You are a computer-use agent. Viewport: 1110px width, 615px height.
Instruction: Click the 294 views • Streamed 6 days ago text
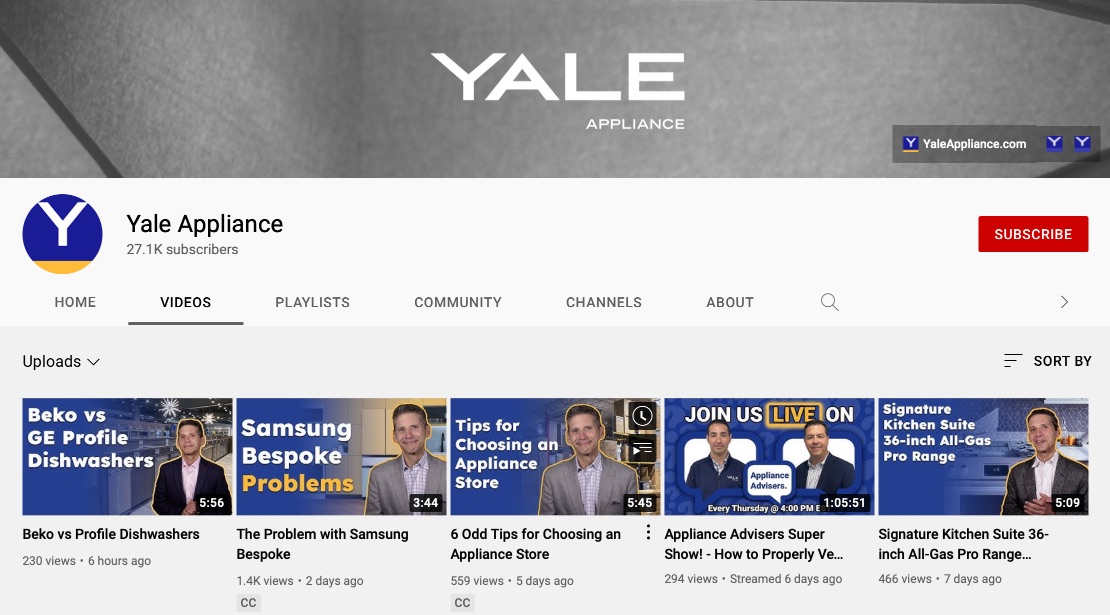click(753, 578)
